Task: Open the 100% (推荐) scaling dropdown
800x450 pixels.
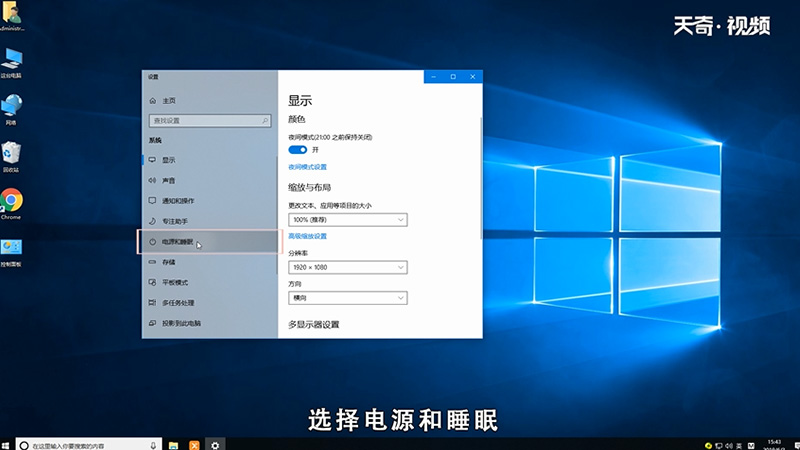Action: 347,220
